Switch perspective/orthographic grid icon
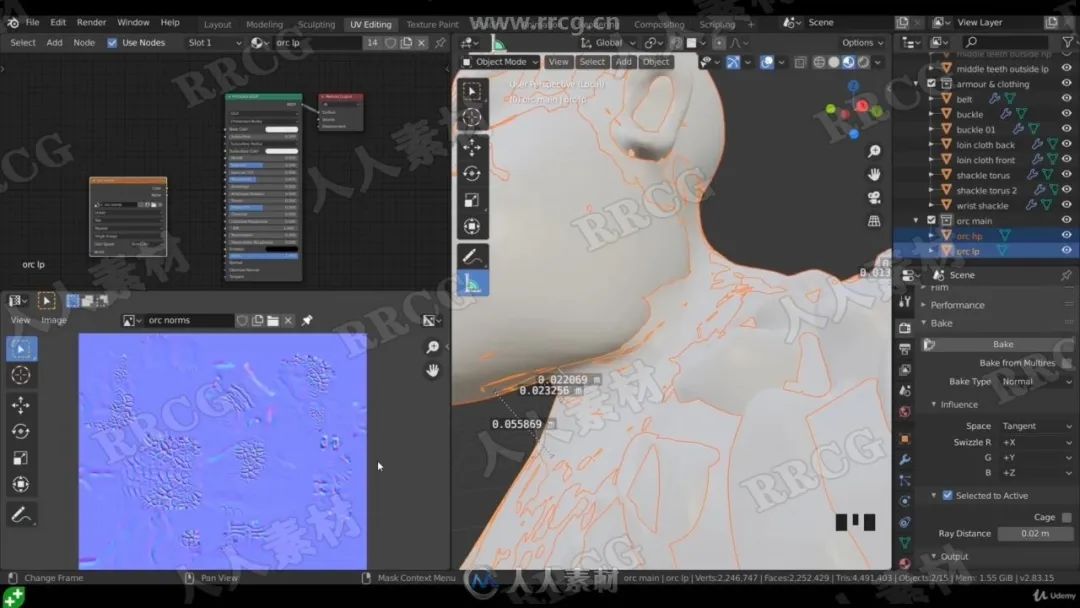 874,221
